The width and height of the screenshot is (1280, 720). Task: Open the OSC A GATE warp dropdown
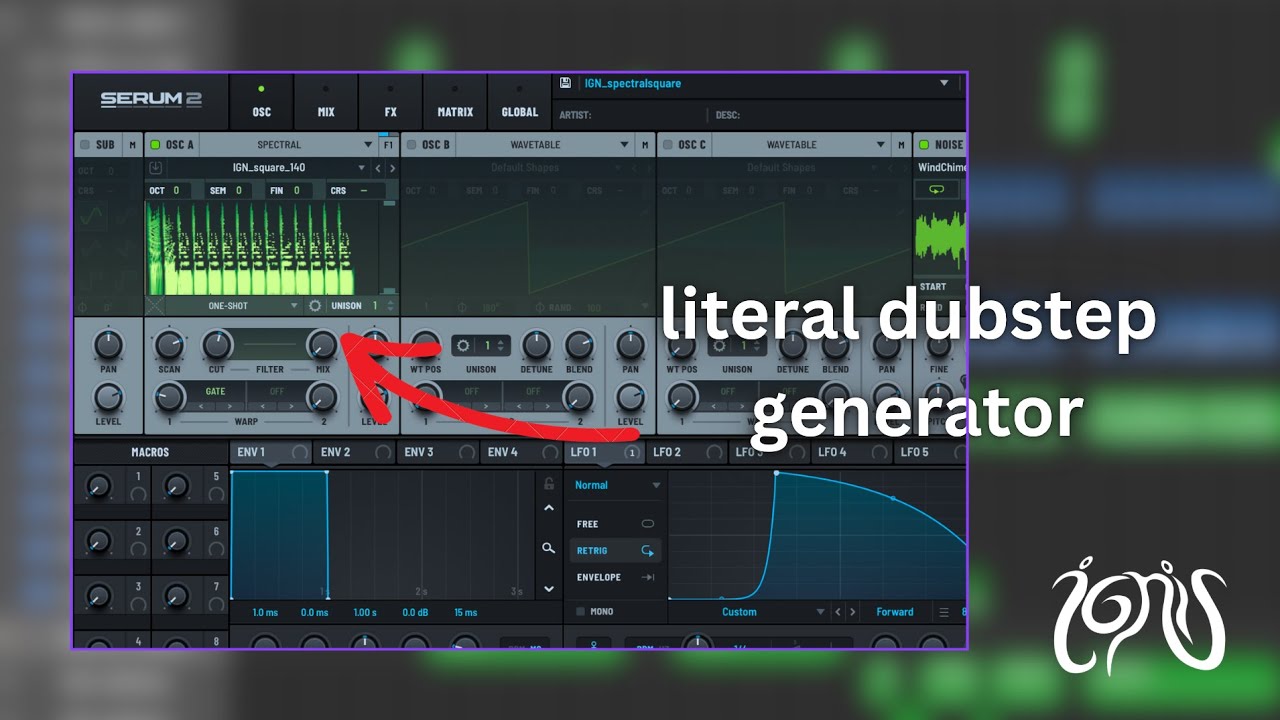pyautogui.click(x=215, y=392)
